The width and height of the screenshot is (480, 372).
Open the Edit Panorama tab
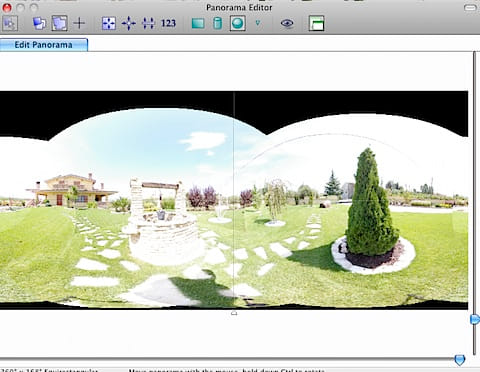pyautogui.click(x=44, y=45)
